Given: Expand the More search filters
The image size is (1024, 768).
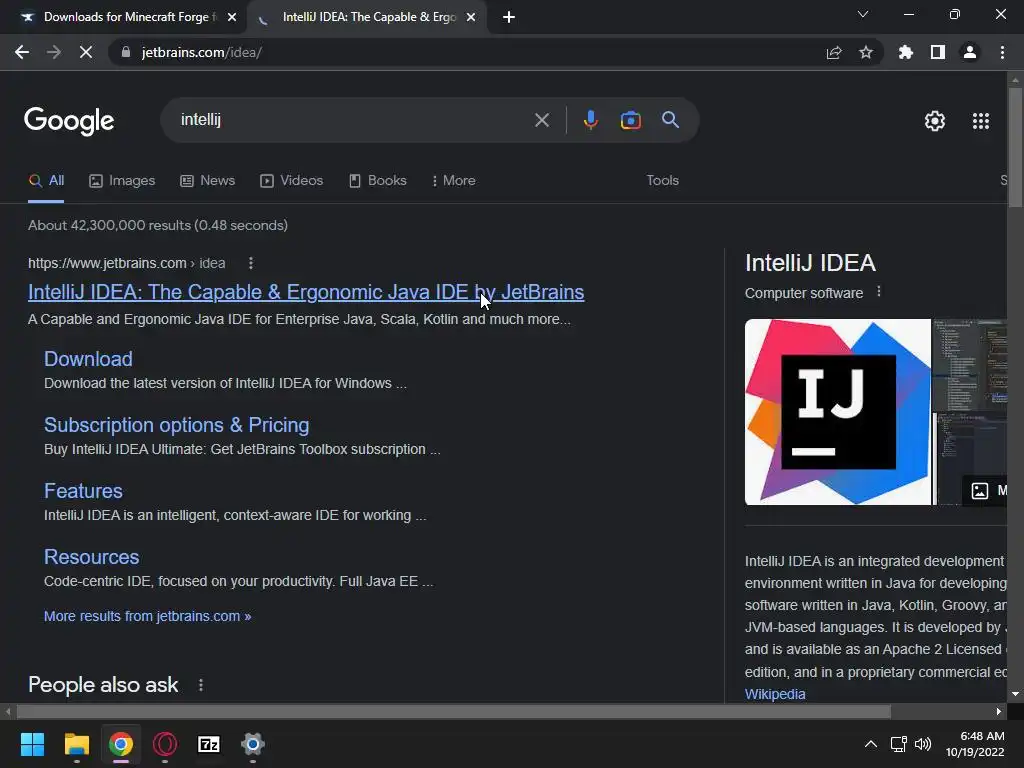Looking at the screenshot, I should [454, 180].
